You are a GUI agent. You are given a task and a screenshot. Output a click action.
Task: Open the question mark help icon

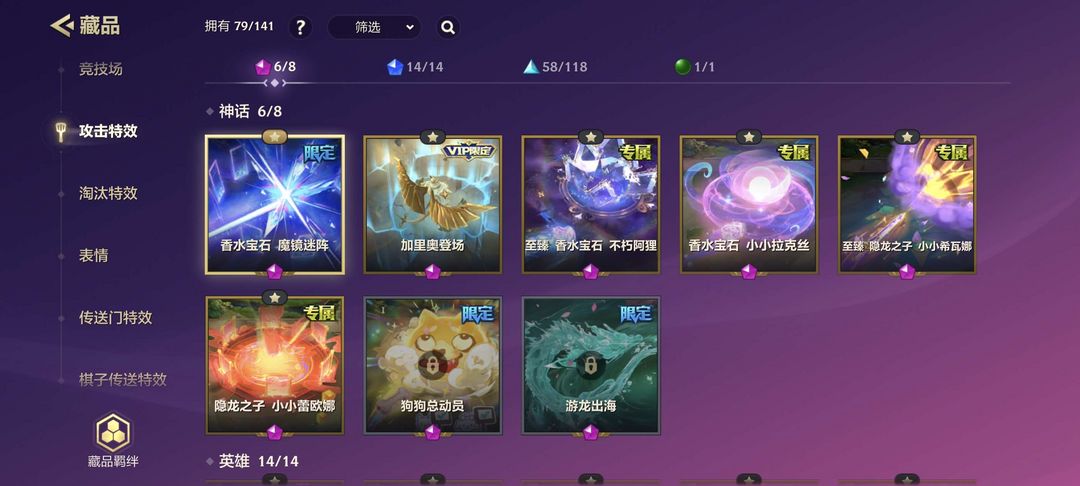coord(300,28)
